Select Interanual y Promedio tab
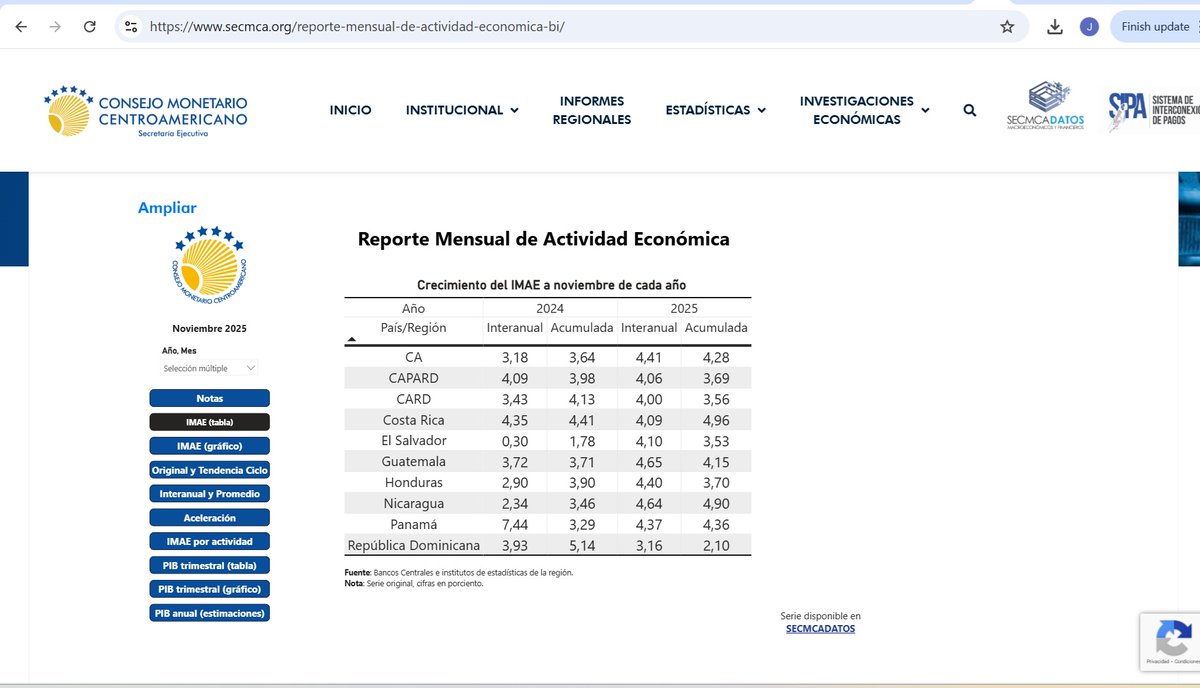The image size is (1200, 688). point(210,494)
